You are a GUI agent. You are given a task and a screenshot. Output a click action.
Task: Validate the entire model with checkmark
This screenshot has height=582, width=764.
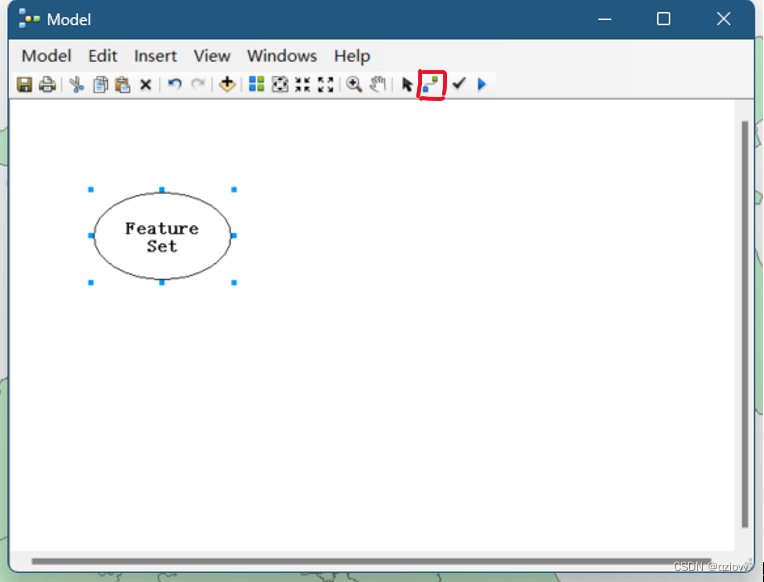tap(459, 83)
